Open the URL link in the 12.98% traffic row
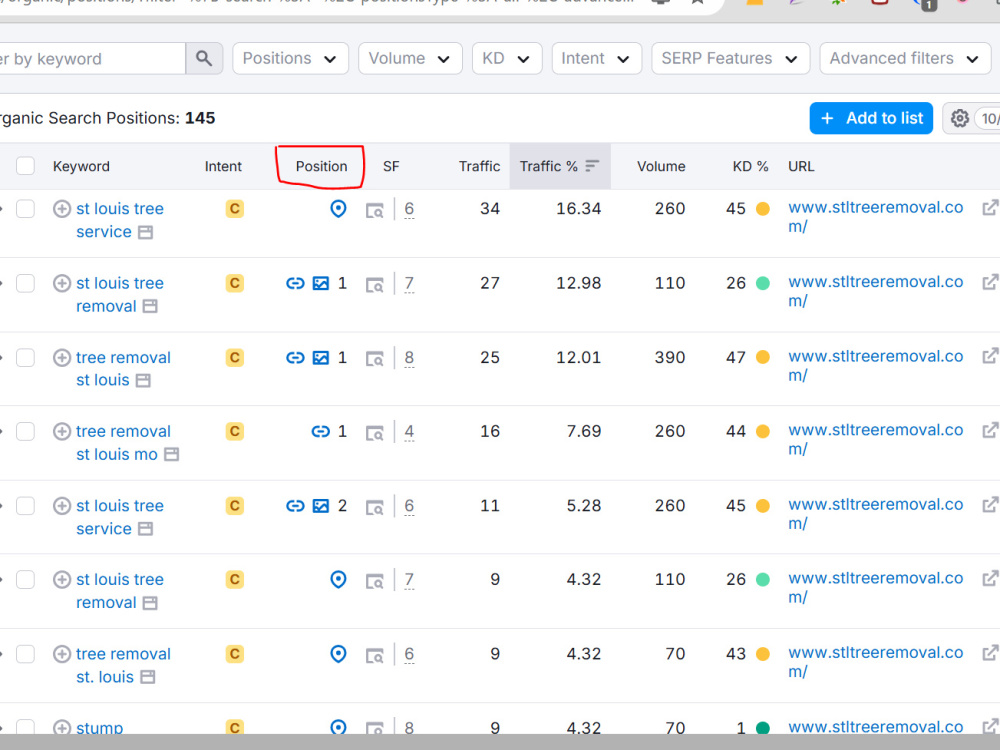This screenshot has width=1000, height=750. coord(876,291)
